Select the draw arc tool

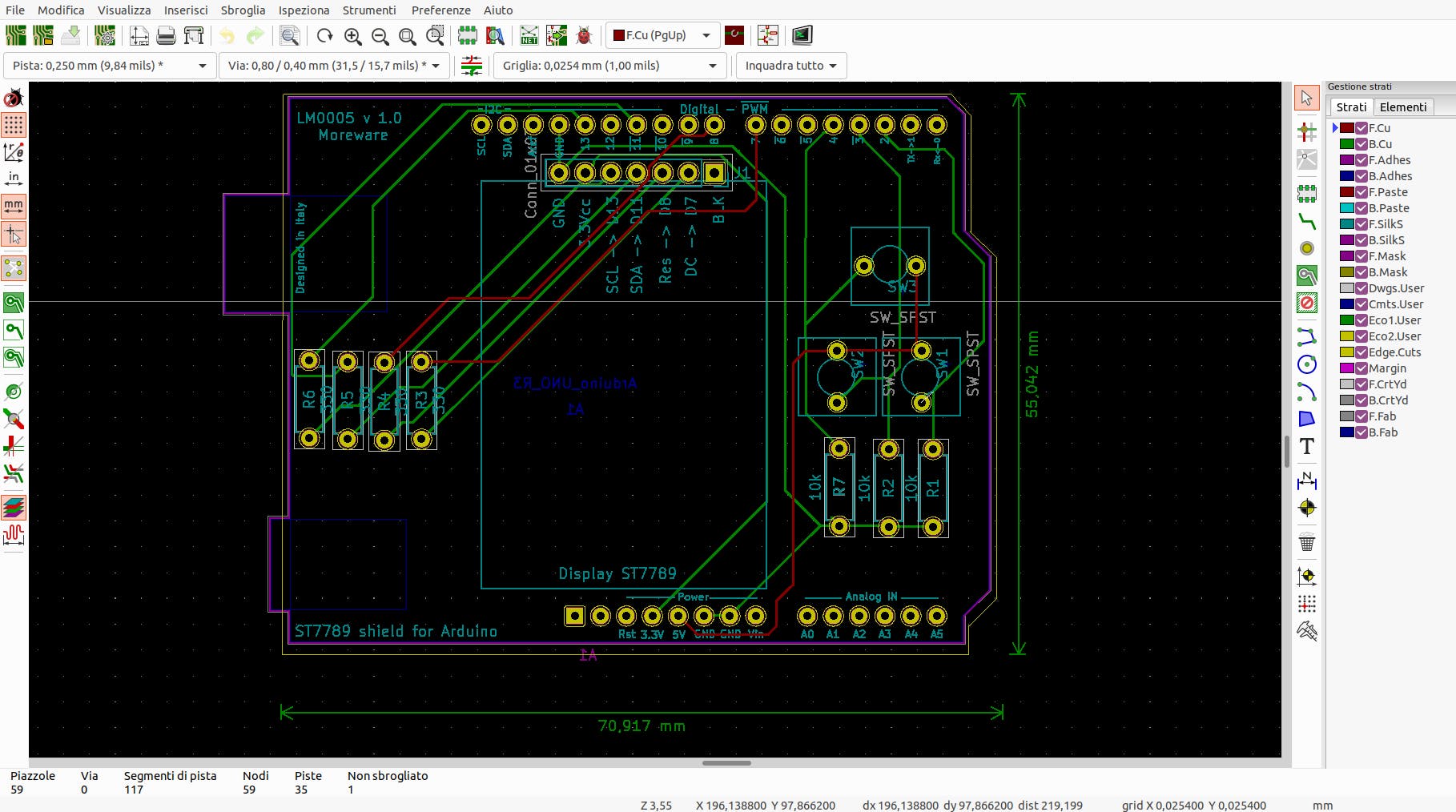[x=1307, y=392]
